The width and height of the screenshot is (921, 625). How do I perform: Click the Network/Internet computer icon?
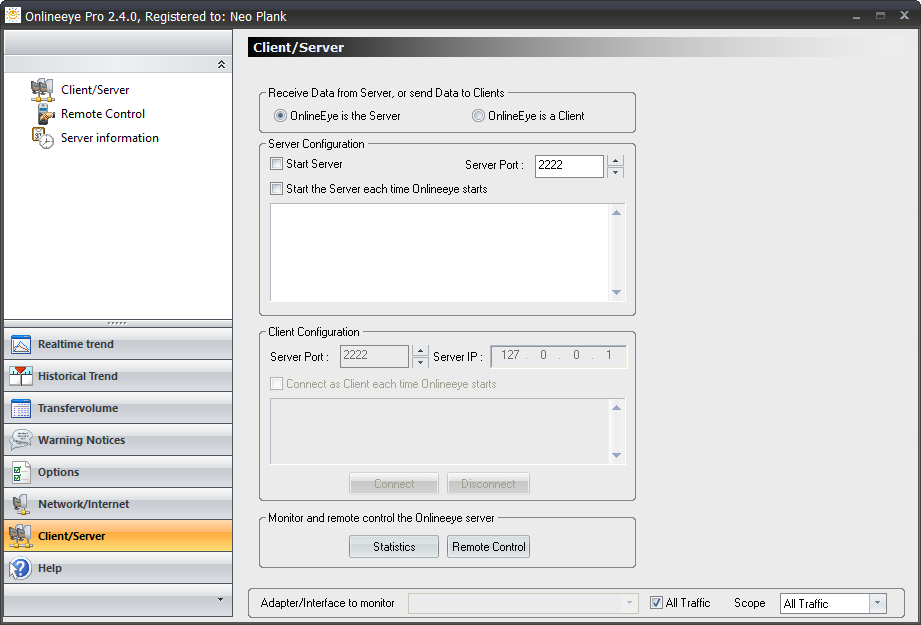coord(21,504)
